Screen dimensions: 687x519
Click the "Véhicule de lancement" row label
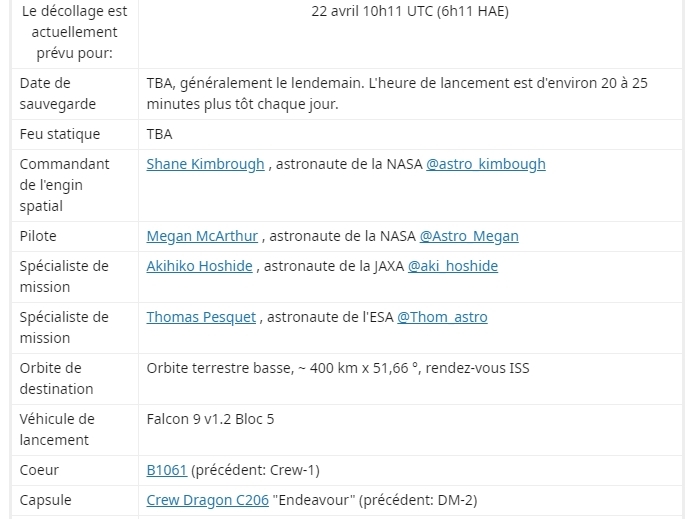click(57, 429)
